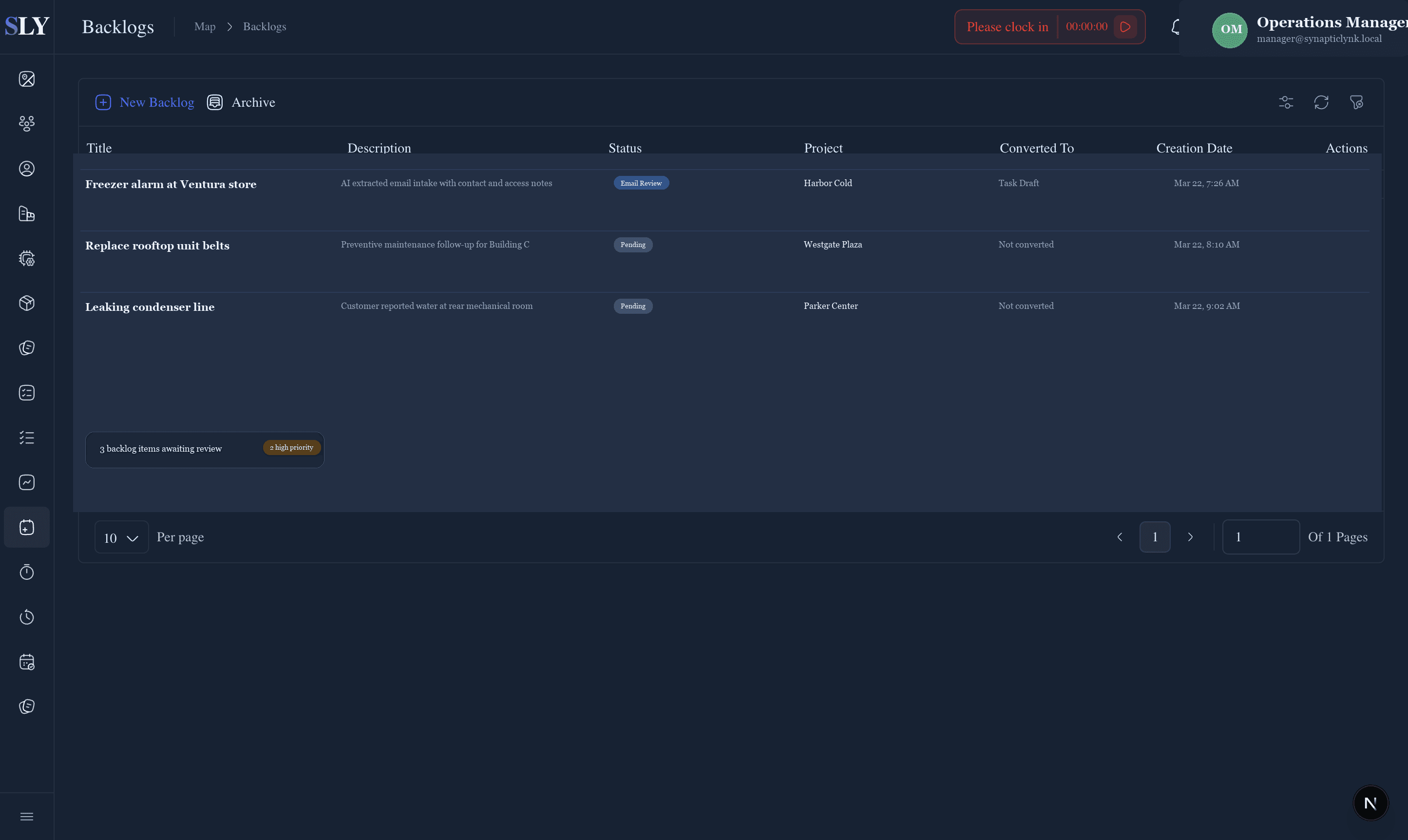Select the '2 high priority' badge
Screen dimensions: 1408x840
pos(291,447)
